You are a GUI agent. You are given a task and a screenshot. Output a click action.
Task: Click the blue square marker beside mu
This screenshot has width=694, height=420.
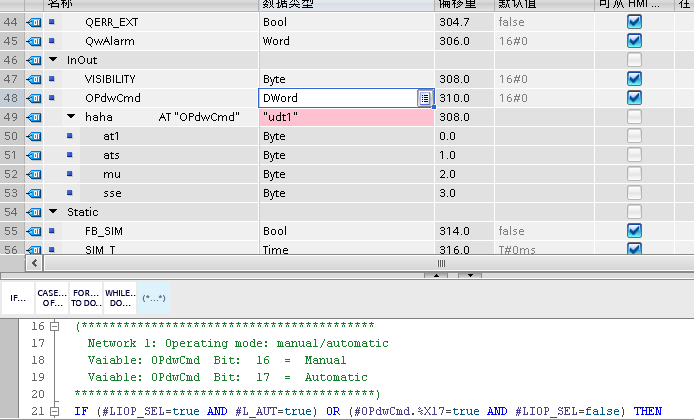tap(69, 174)
